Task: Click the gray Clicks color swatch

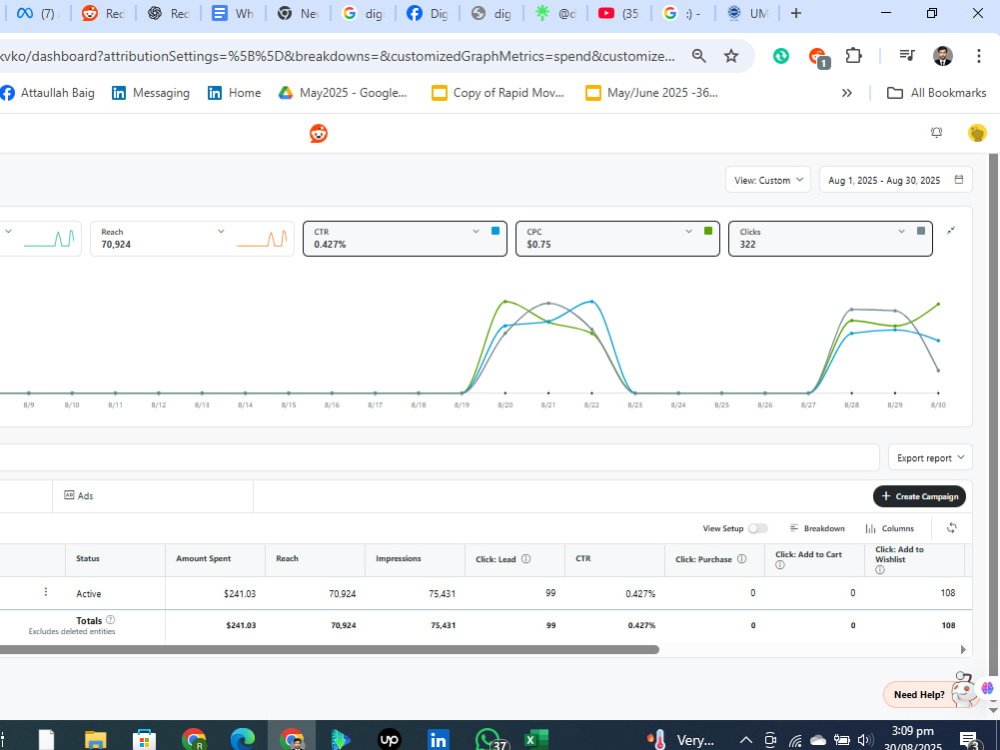Action: (x=921, y=231)
